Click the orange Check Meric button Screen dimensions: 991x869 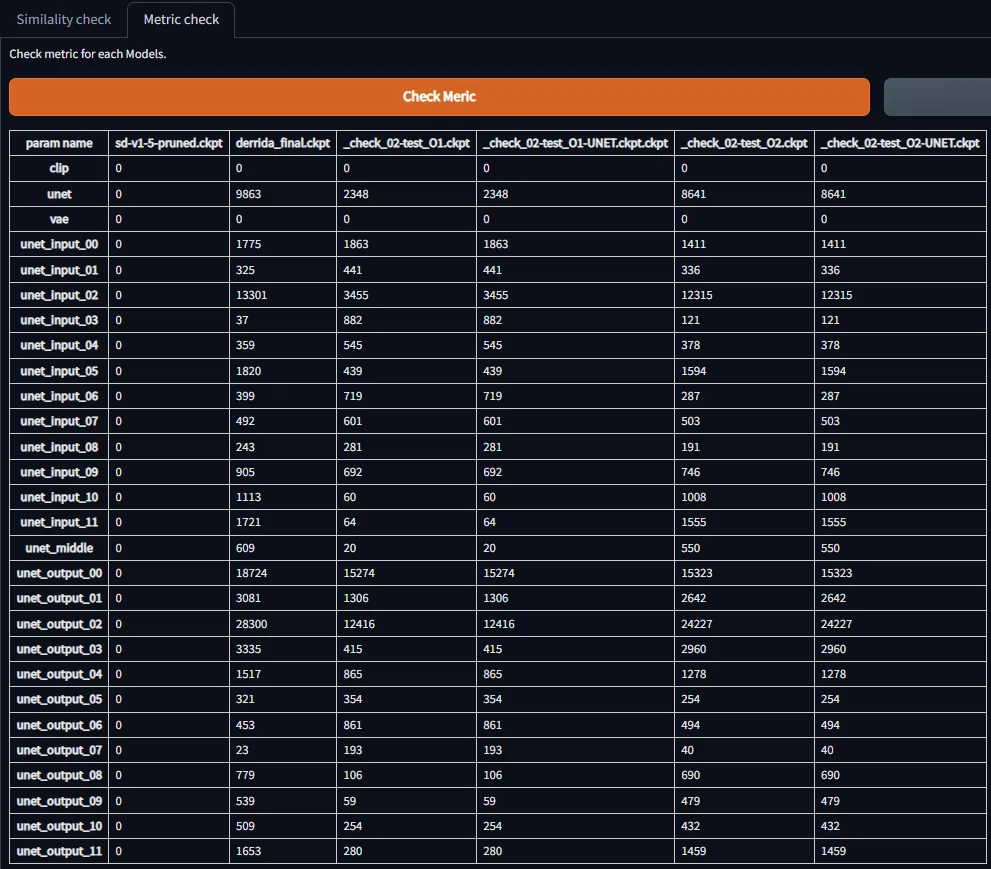tap(439, 97)
